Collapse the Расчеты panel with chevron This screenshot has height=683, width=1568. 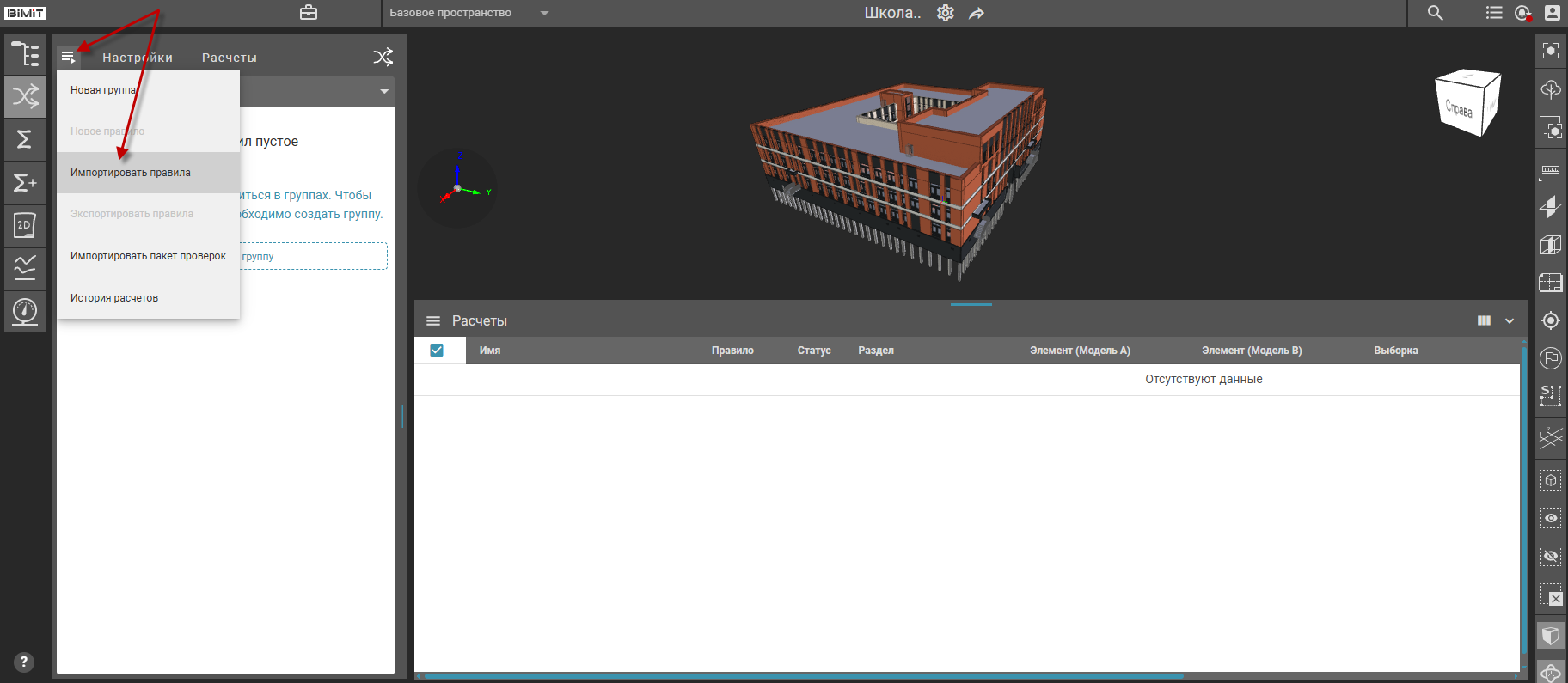coord(1510,320)
